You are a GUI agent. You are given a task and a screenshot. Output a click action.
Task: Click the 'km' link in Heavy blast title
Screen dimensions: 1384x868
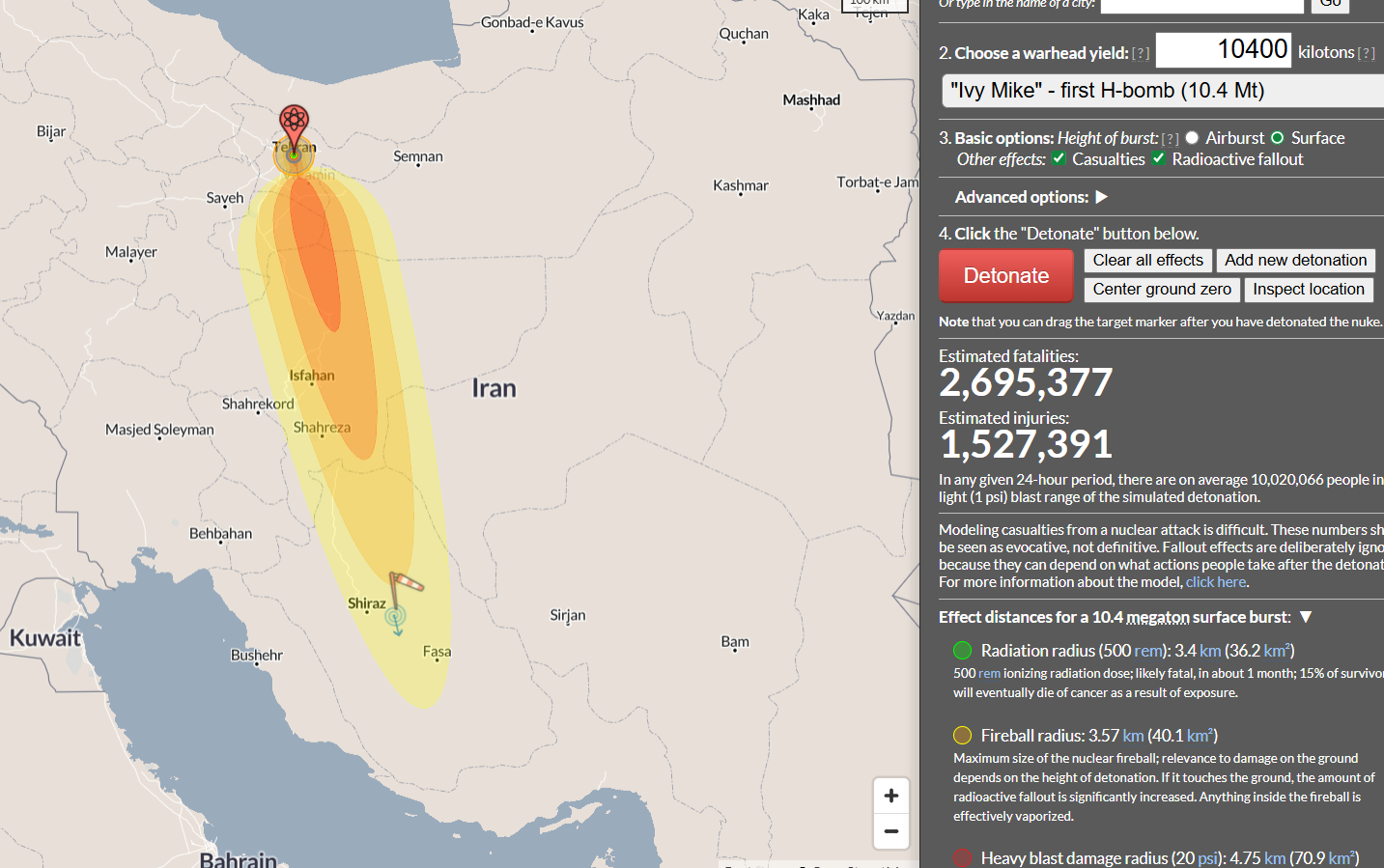coord(1275,858)
